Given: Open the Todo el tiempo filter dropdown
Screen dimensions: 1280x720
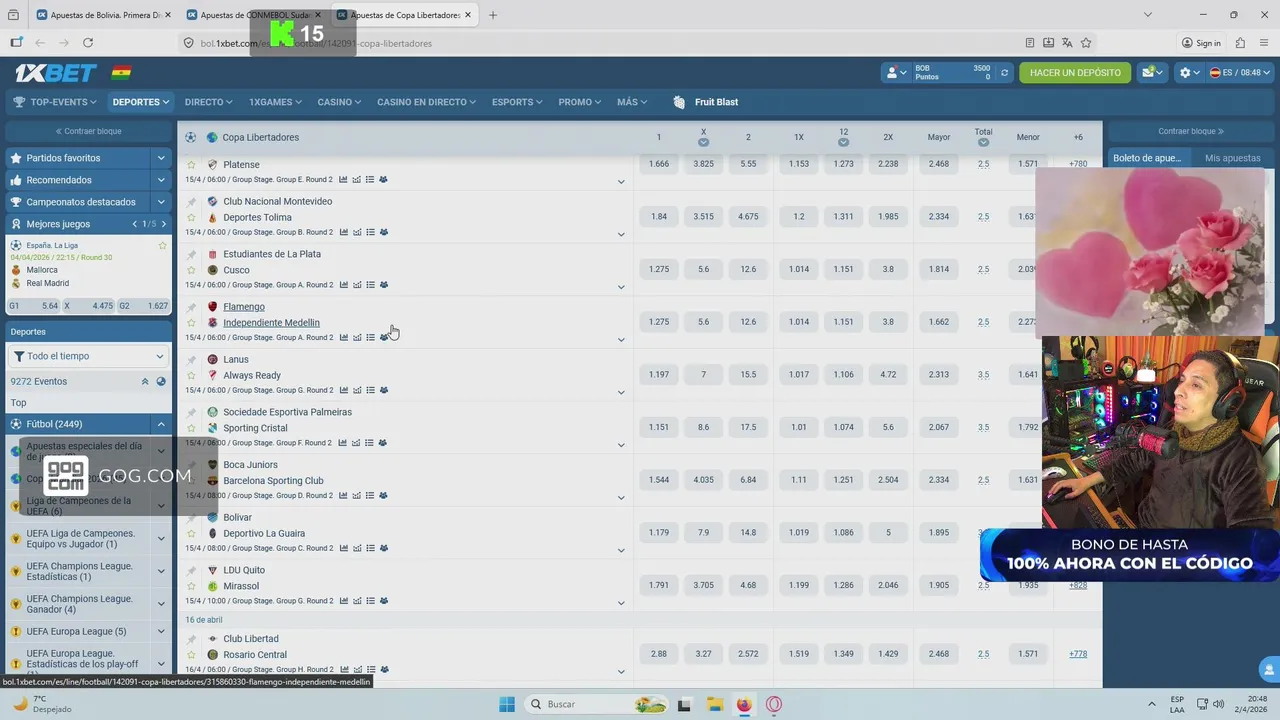Looking at the screenshot, I should point(89,356).
